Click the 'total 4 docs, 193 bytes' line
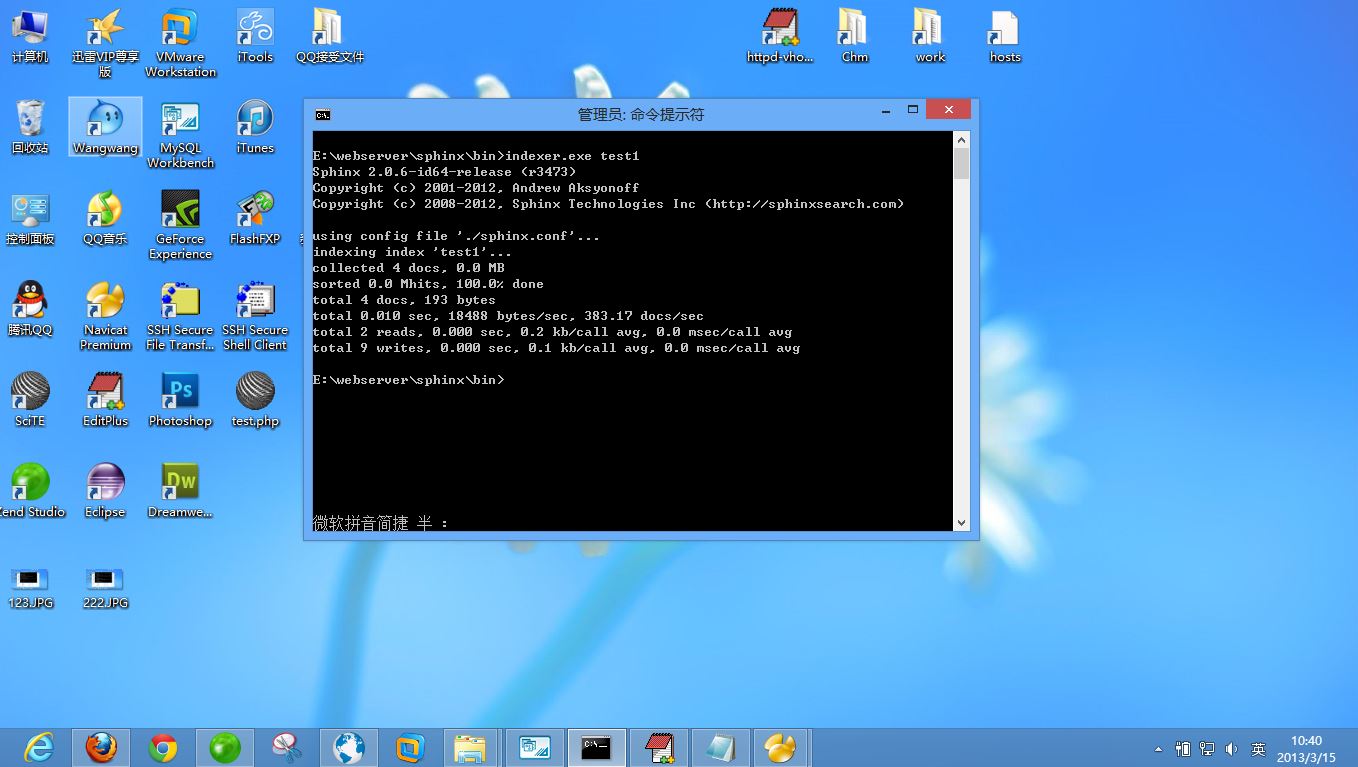 [x=404, y=300]
